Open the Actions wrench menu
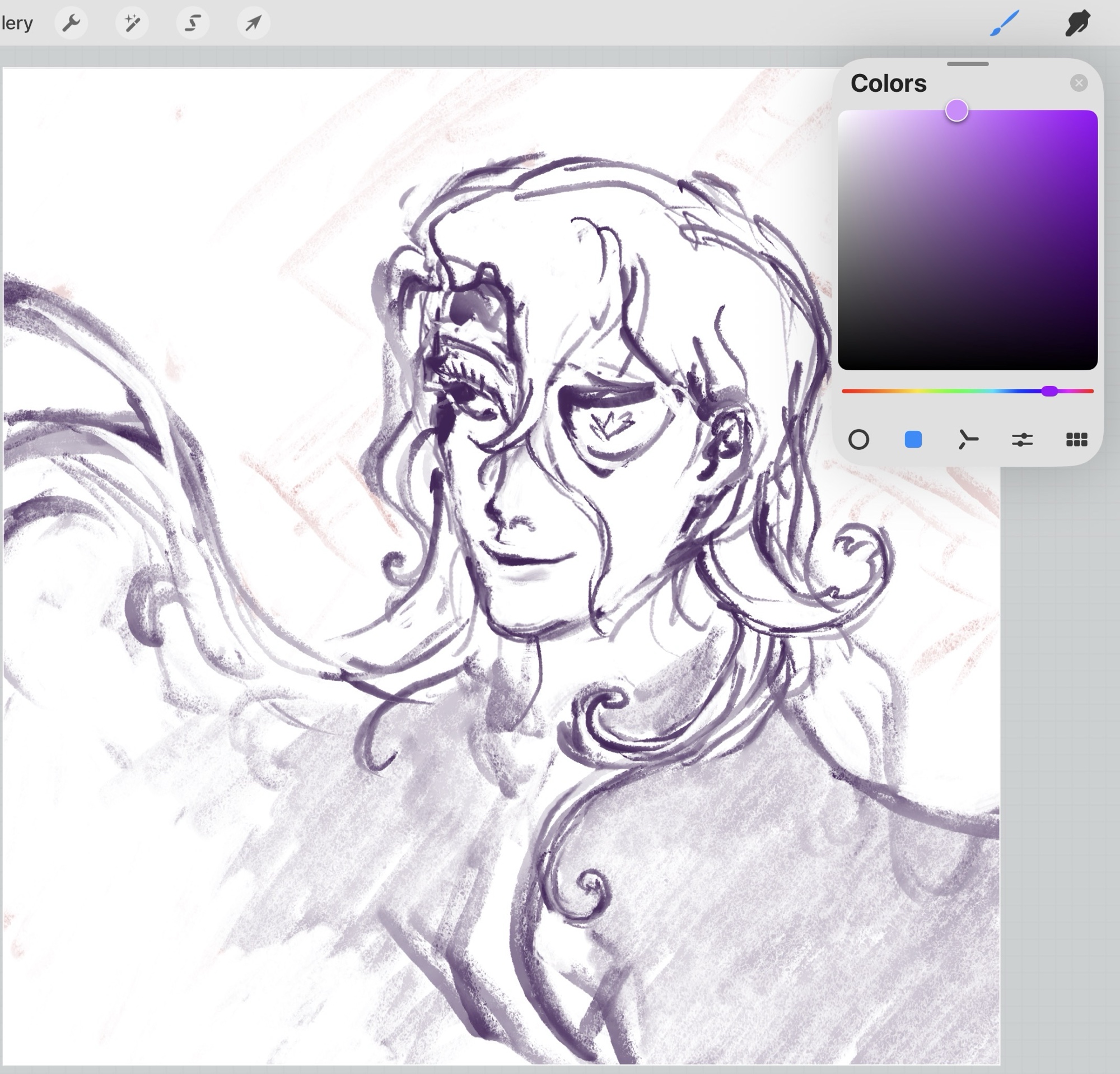1120x1074 pixels. point(71,24)
